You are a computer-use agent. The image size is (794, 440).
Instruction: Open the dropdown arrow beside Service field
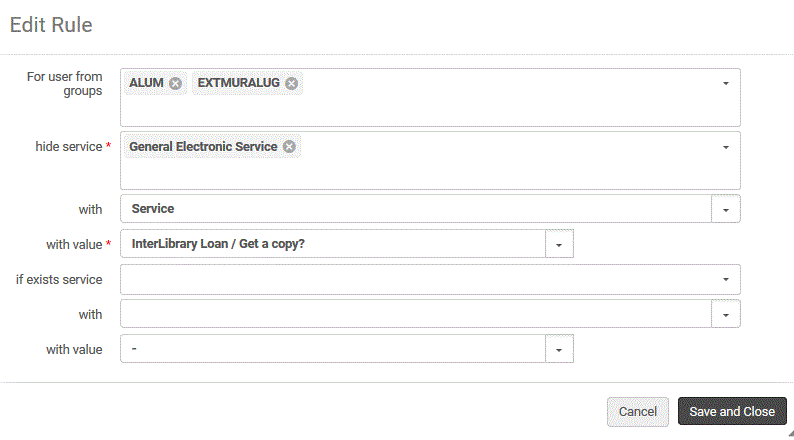click(726, 209)
